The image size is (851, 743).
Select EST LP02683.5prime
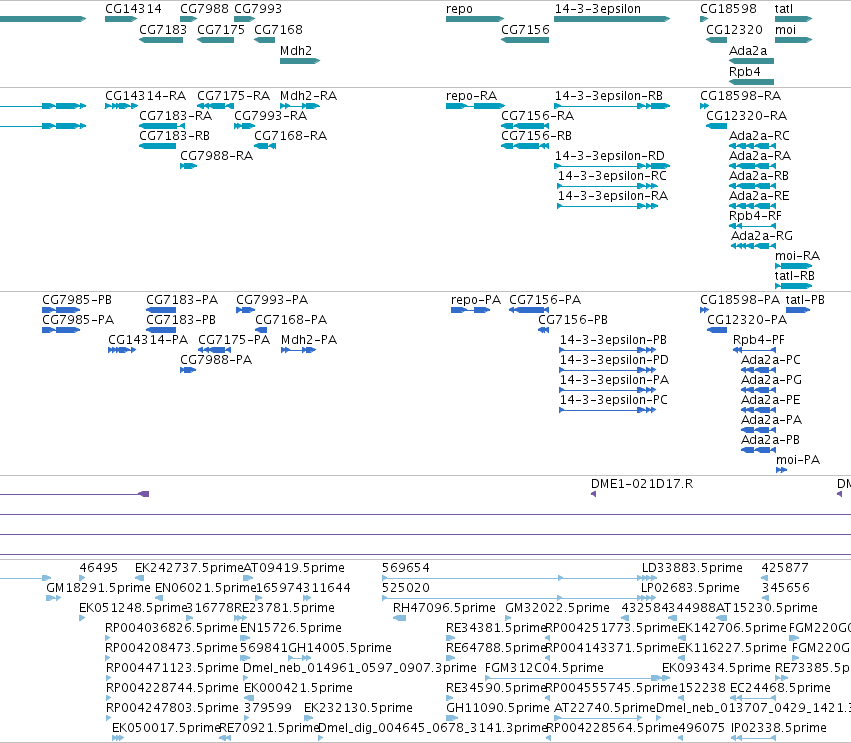[x=690, y=588]
